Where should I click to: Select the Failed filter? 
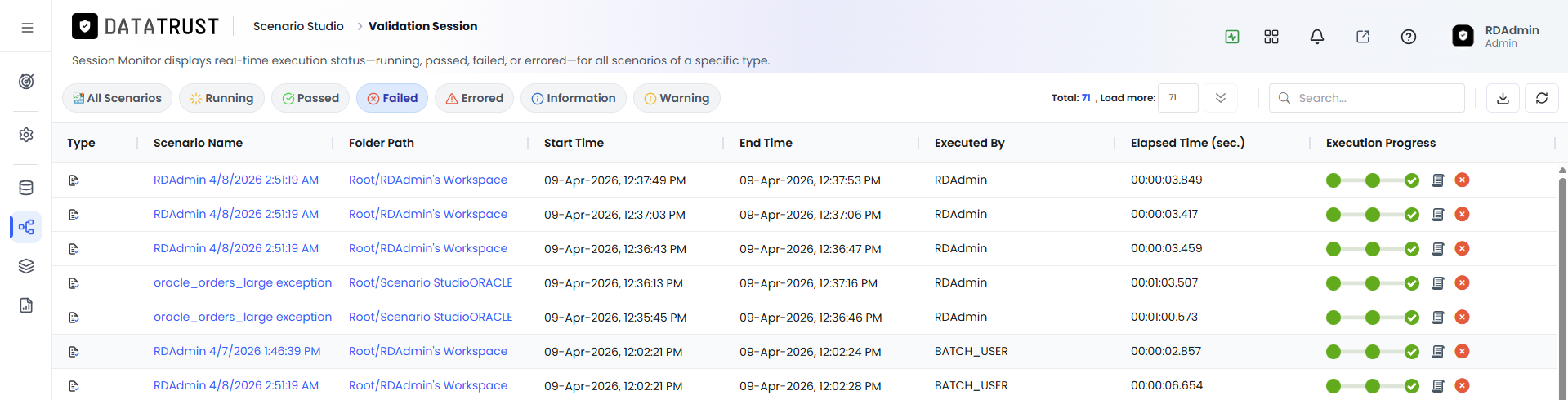392,98
